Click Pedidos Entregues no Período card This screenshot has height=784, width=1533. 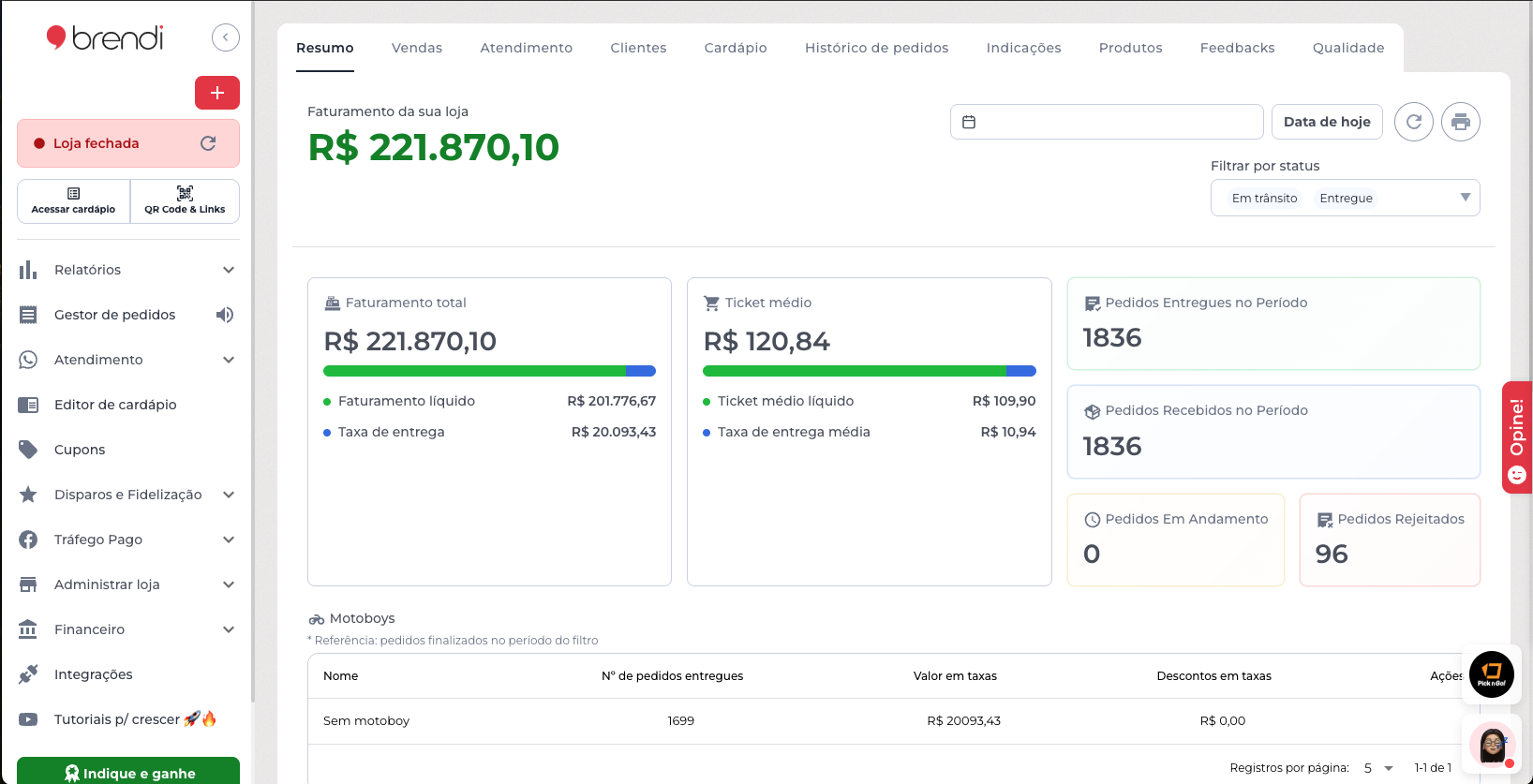[x=1273, y=323]
